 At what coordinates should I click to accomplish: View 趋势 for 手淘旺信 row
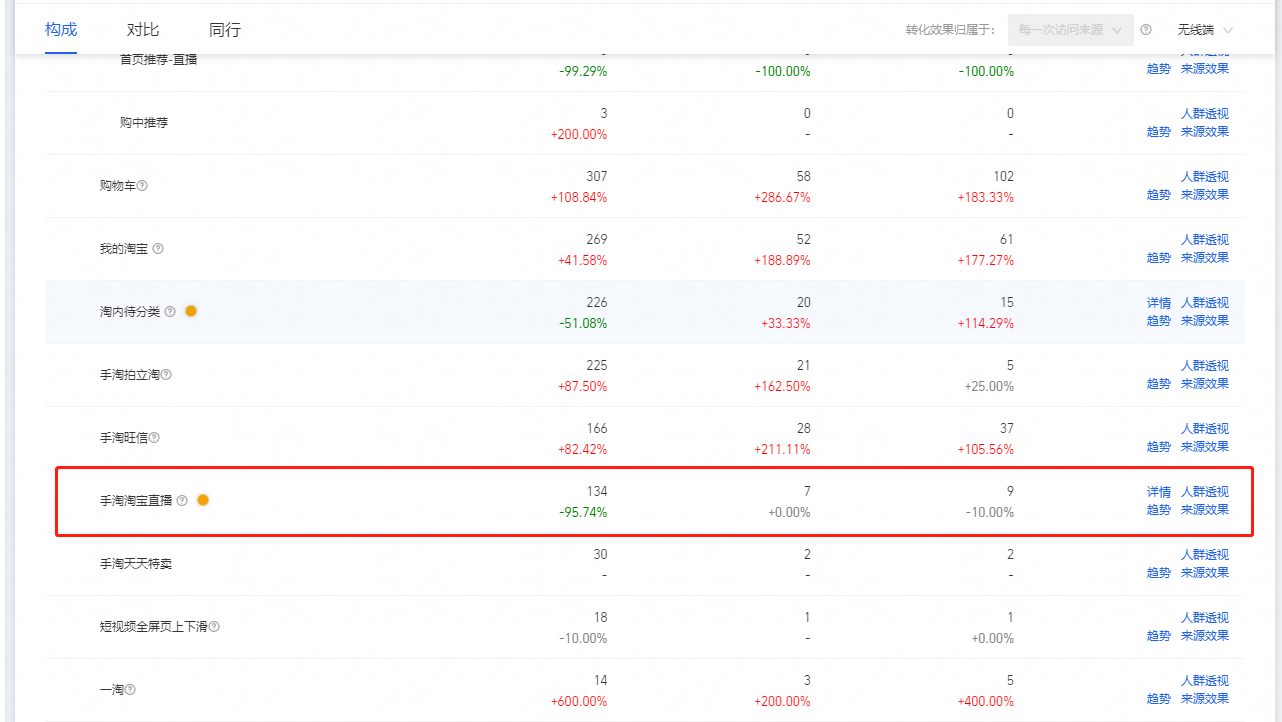point(1158,447)
